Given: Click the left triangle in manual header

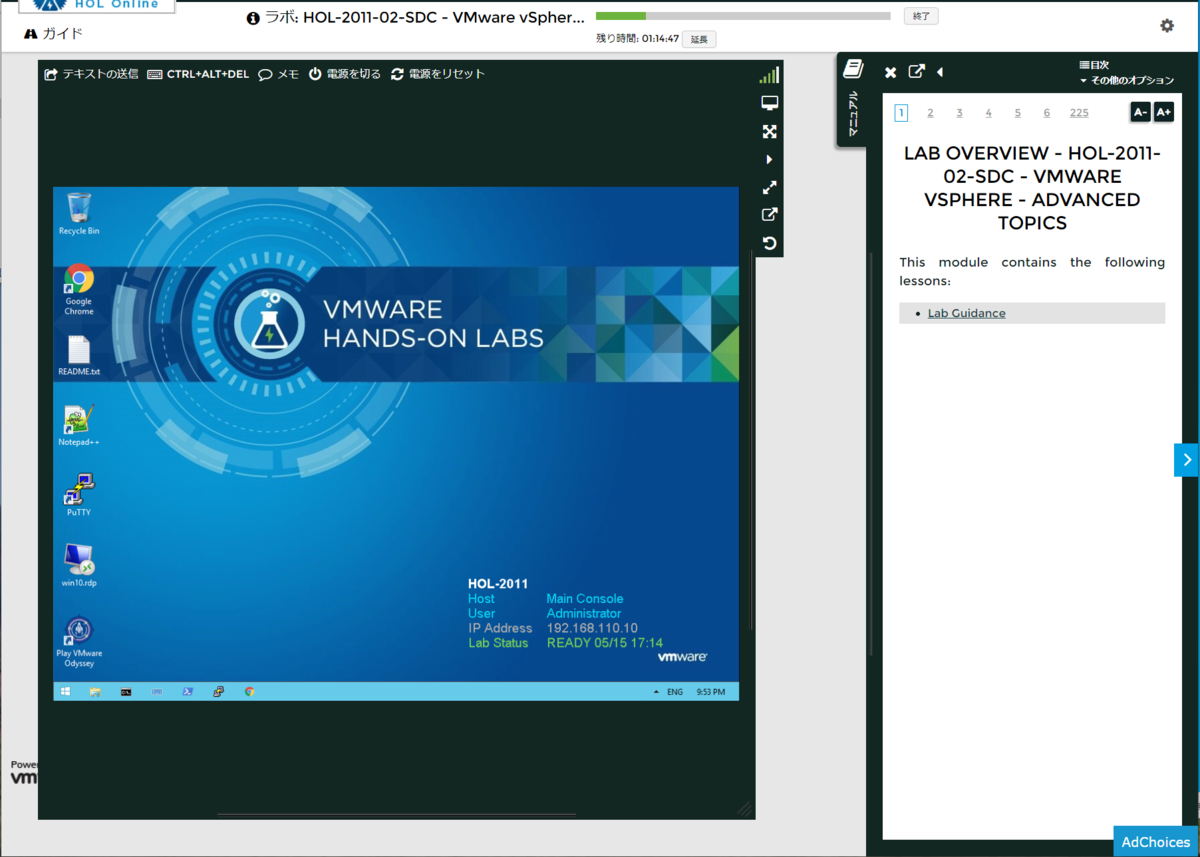Looking at the screenshot, I should (940, 72).
